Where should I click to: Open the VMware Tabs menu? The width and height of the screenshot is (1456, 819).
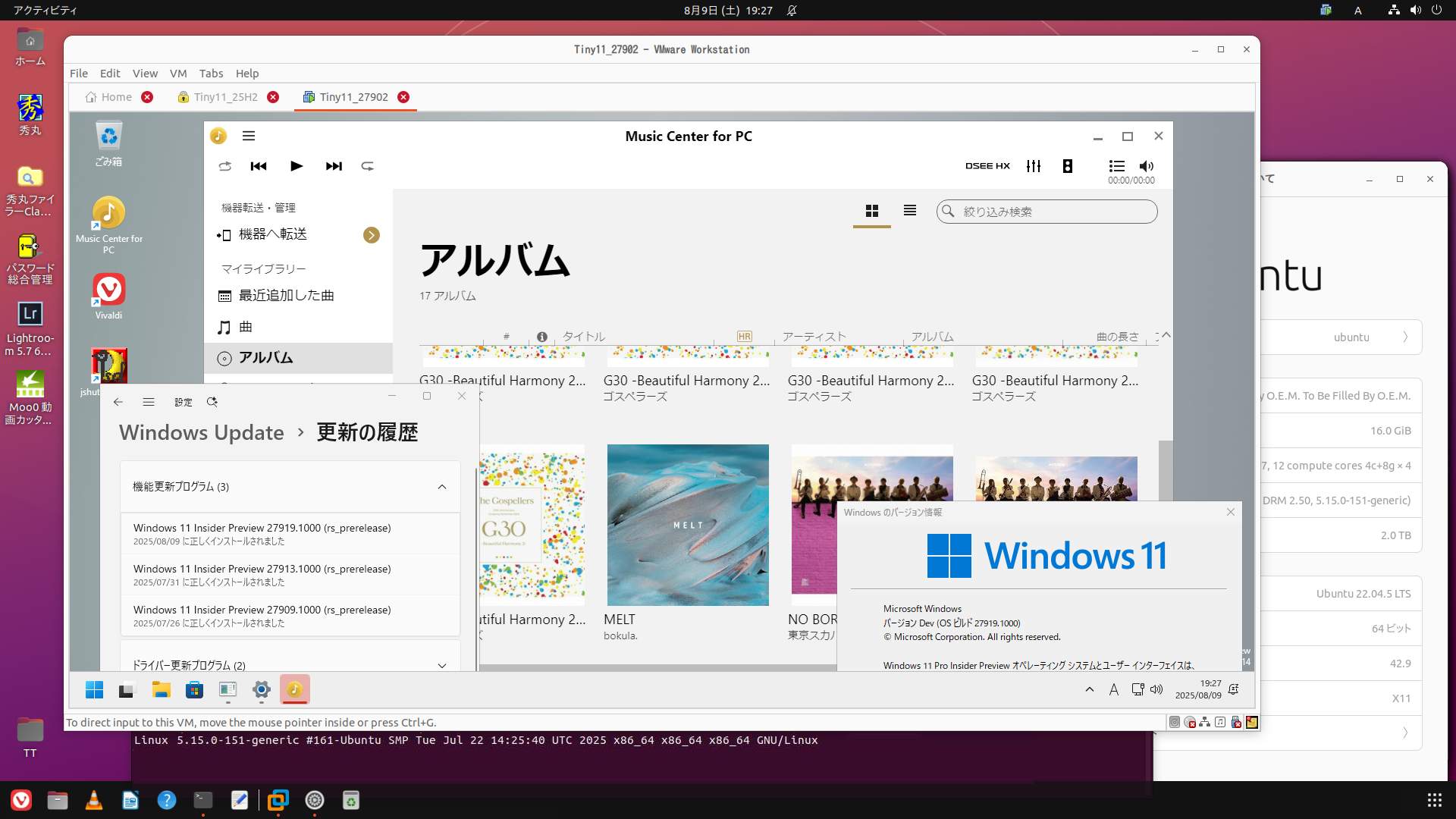click(211, 74)
